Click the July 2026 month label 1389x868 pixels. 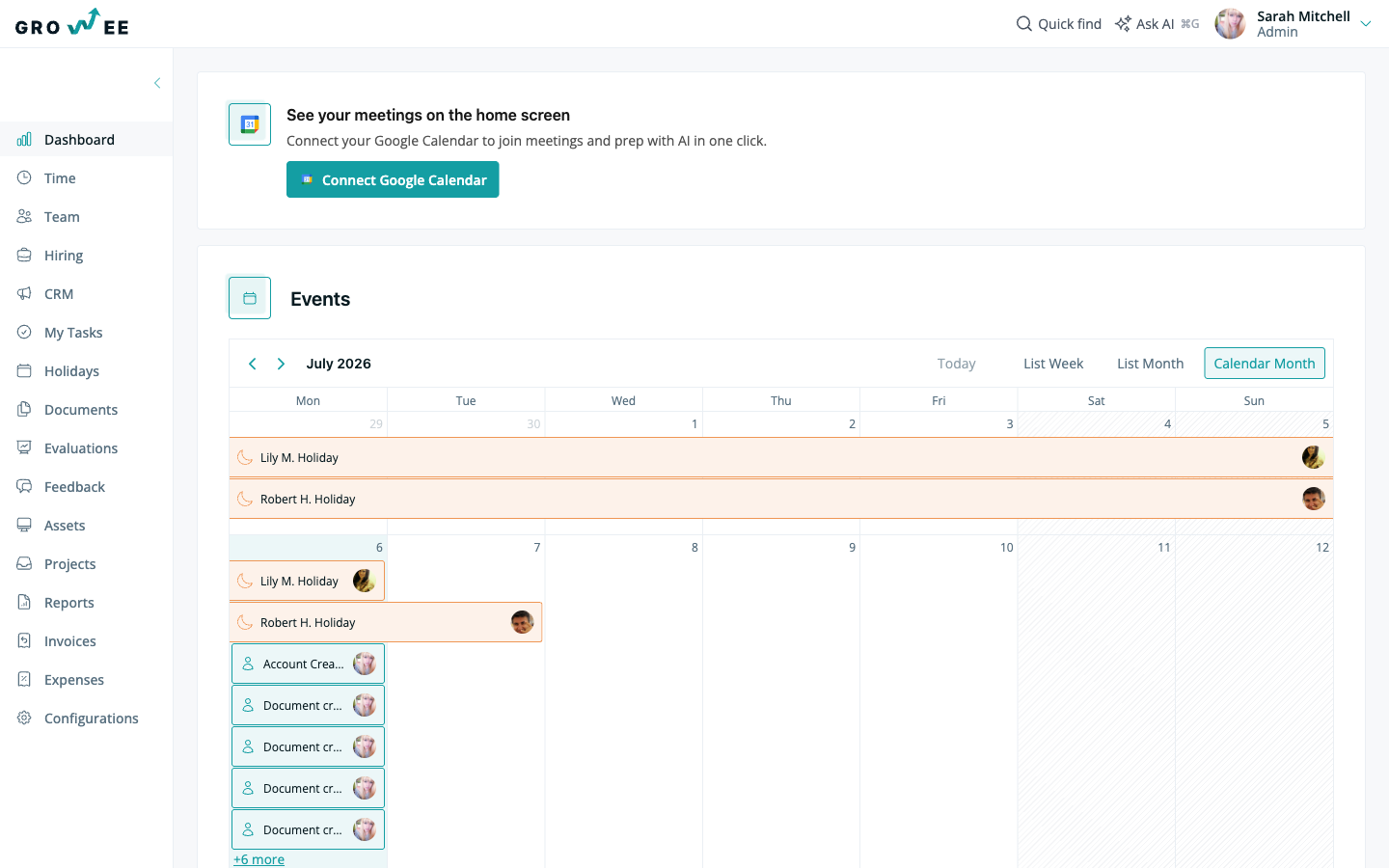click(x=339, y=364)
